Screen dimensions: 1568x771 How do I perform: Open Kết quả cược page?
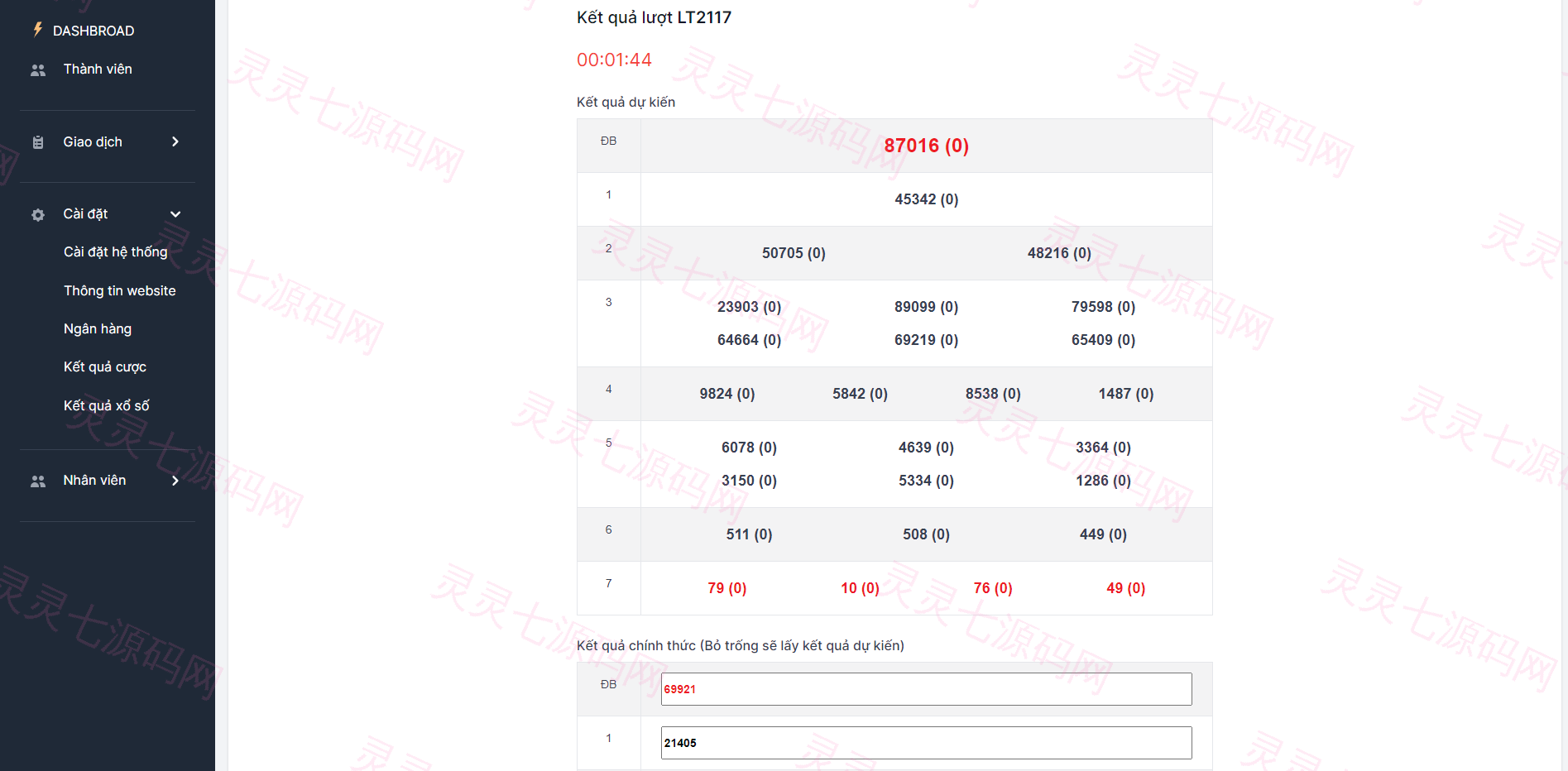coord(105,366)
